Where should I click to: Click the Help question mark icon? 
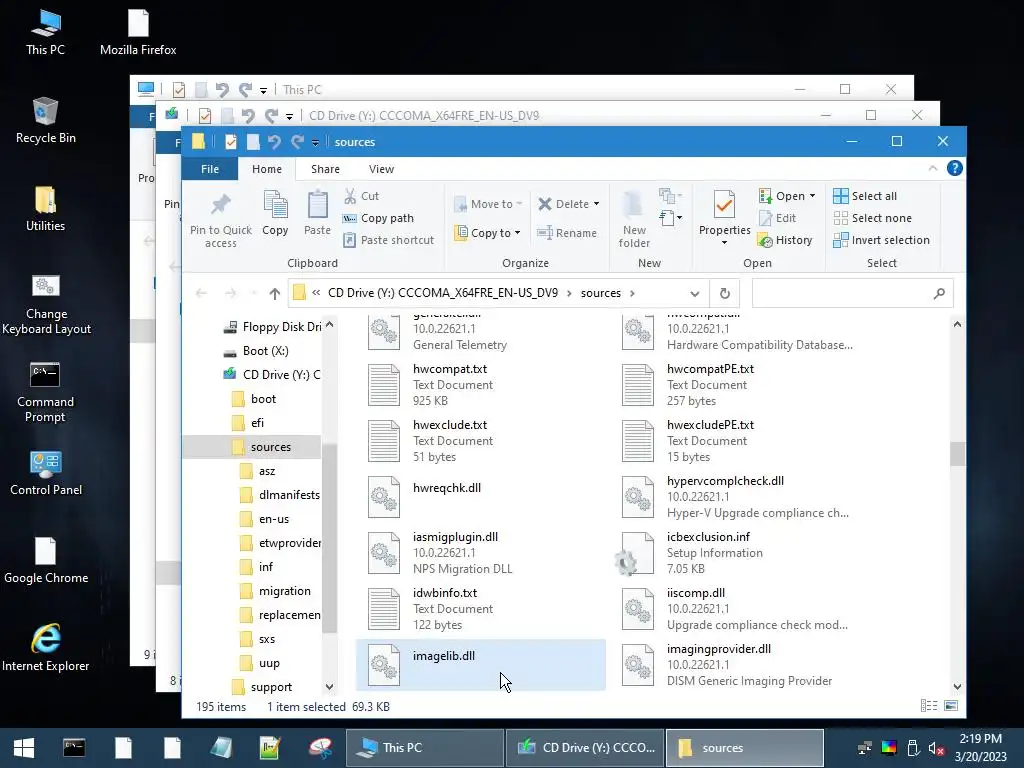(x=954, y=168)
